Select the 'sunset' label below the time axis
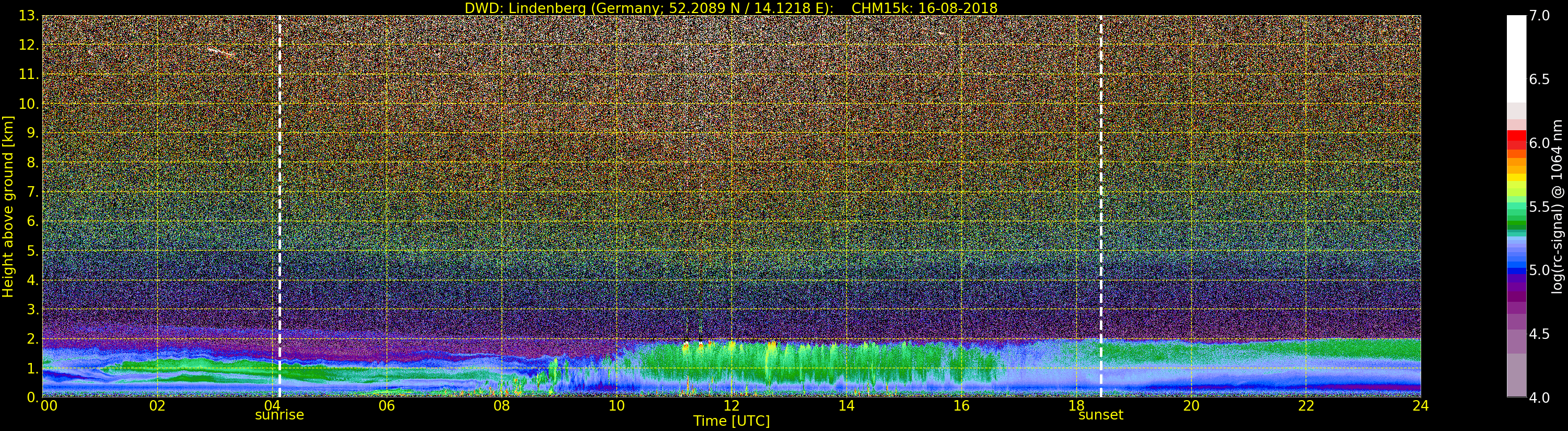Image resolution: width=1568 pixels, height=431 pixels. tap(1100, 415)
